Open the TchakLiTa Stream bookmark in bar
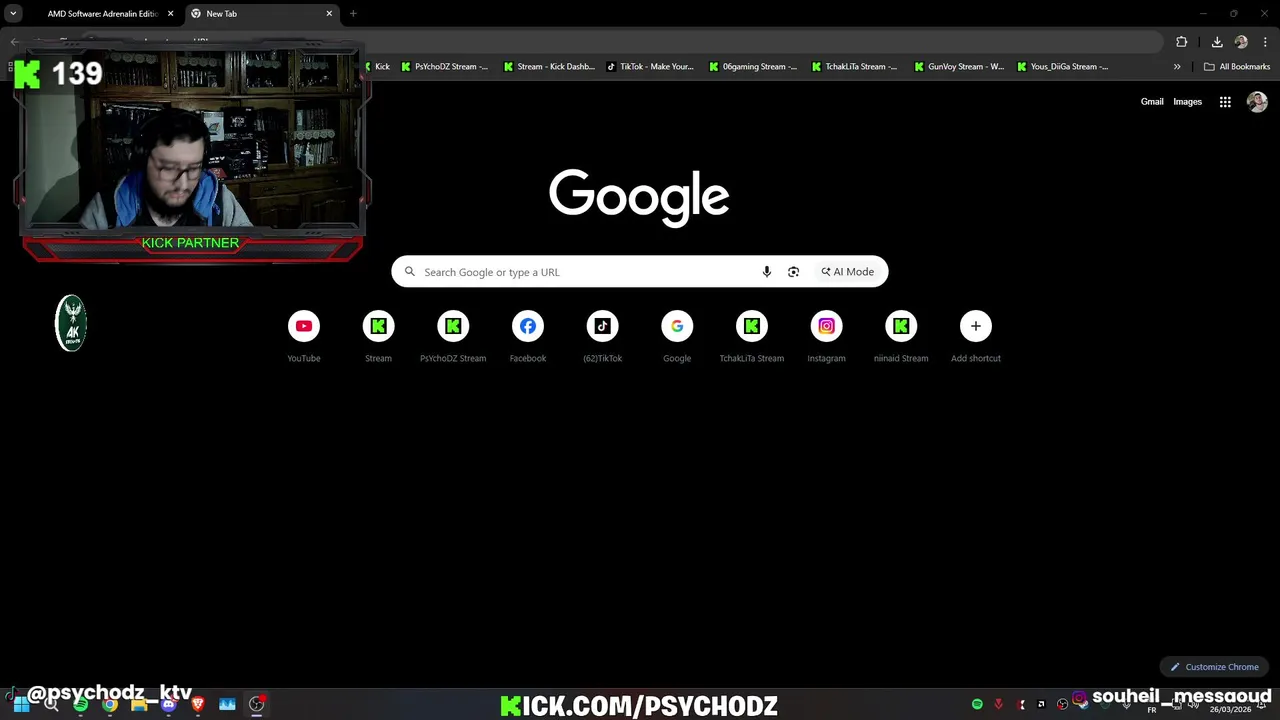 [x=855, y=67]
